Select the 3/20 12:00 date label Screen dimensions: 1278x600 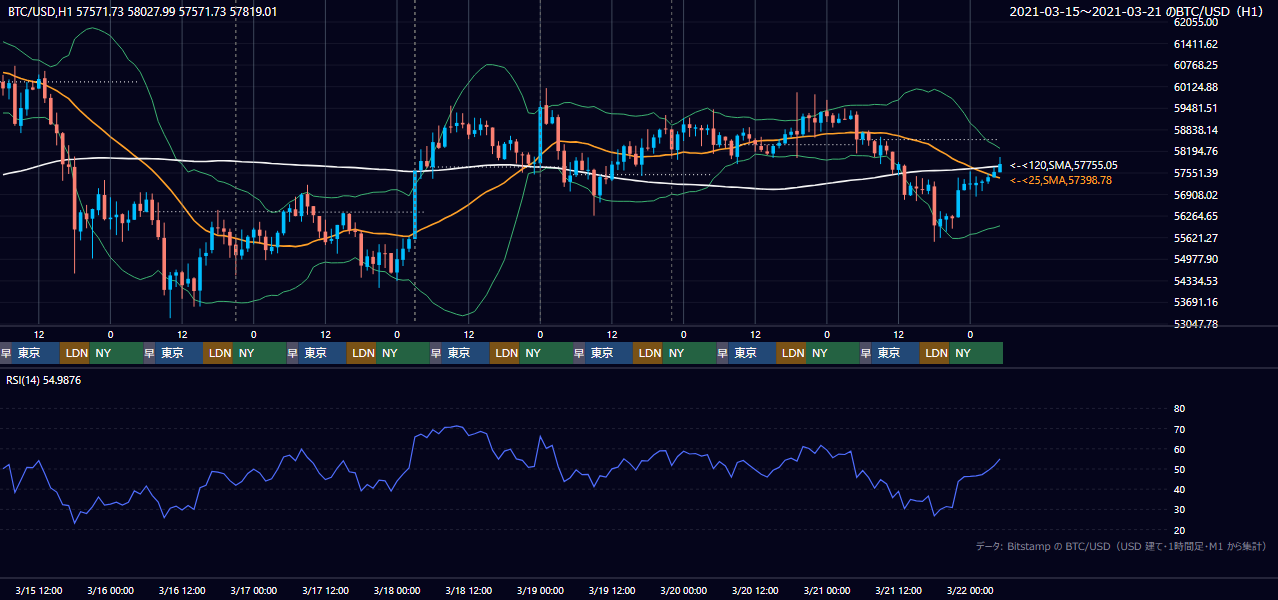pyautogui.click(x=756, y=590)
